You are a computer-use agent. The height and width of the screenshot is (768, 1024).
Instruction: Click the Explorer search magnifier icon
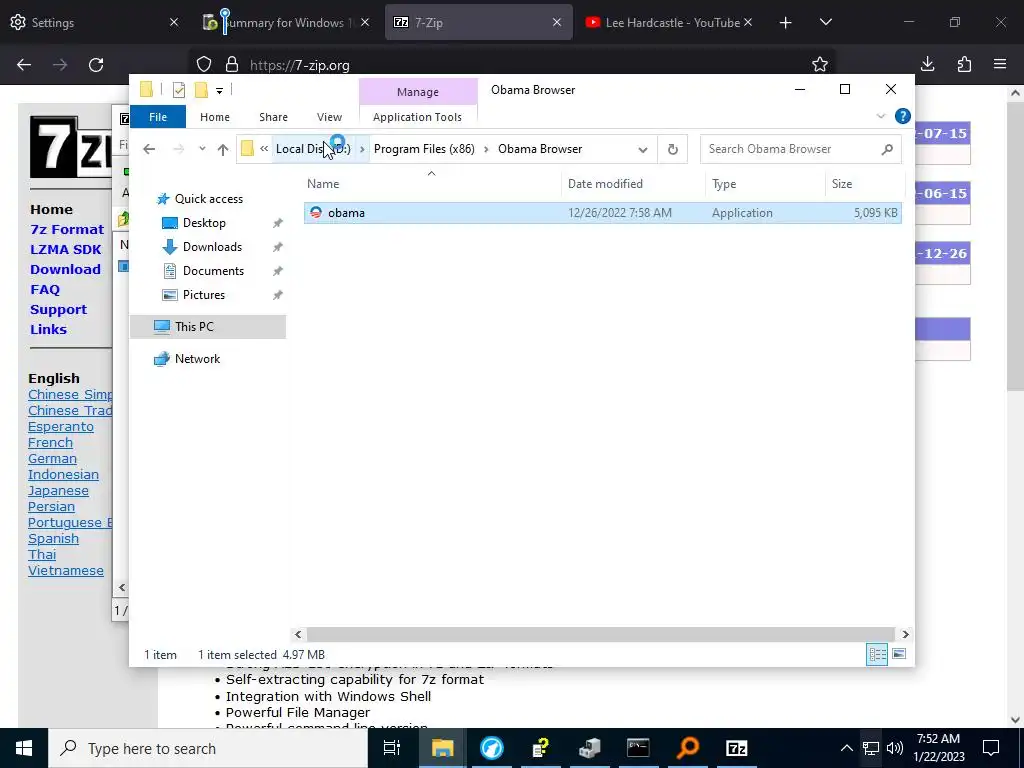click(x=887, y=150)
